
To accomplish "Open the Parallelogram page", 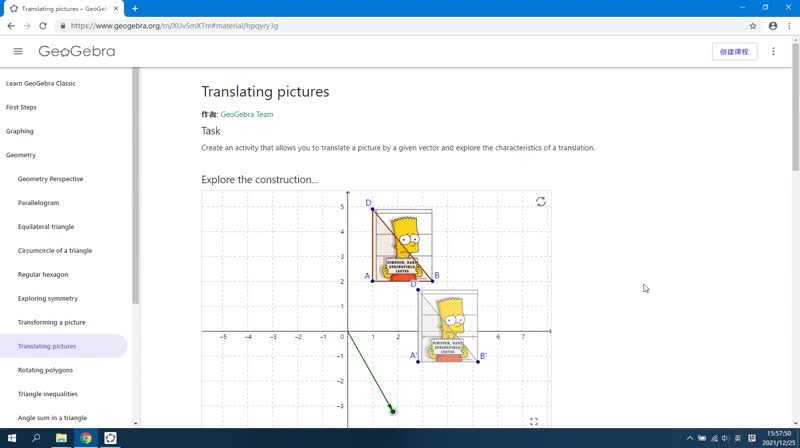I will tap(39, 203).
